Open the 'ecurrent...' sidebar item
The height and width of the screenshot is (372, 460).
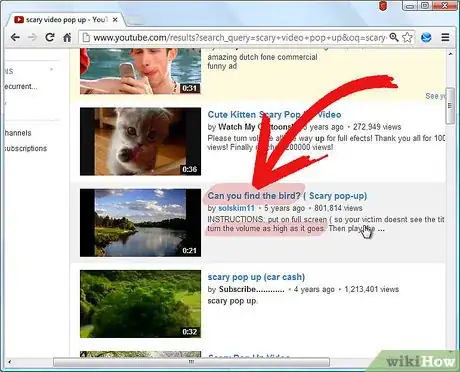coord(21,86)
